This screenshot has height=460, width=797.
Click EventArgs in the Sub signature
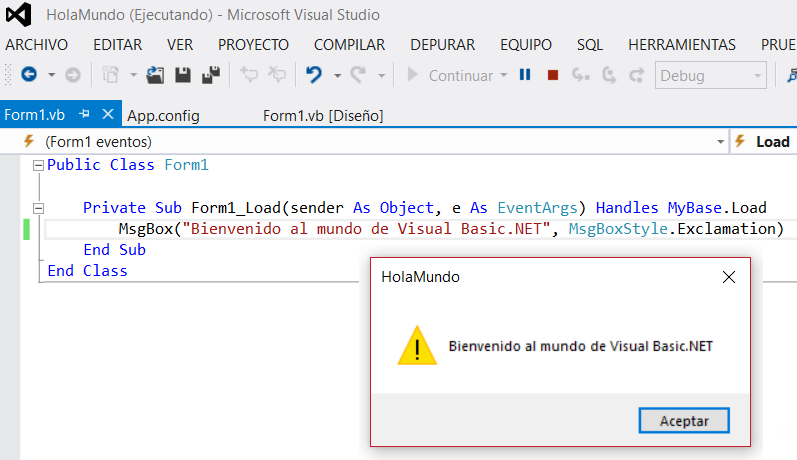(x=537, y=208)
